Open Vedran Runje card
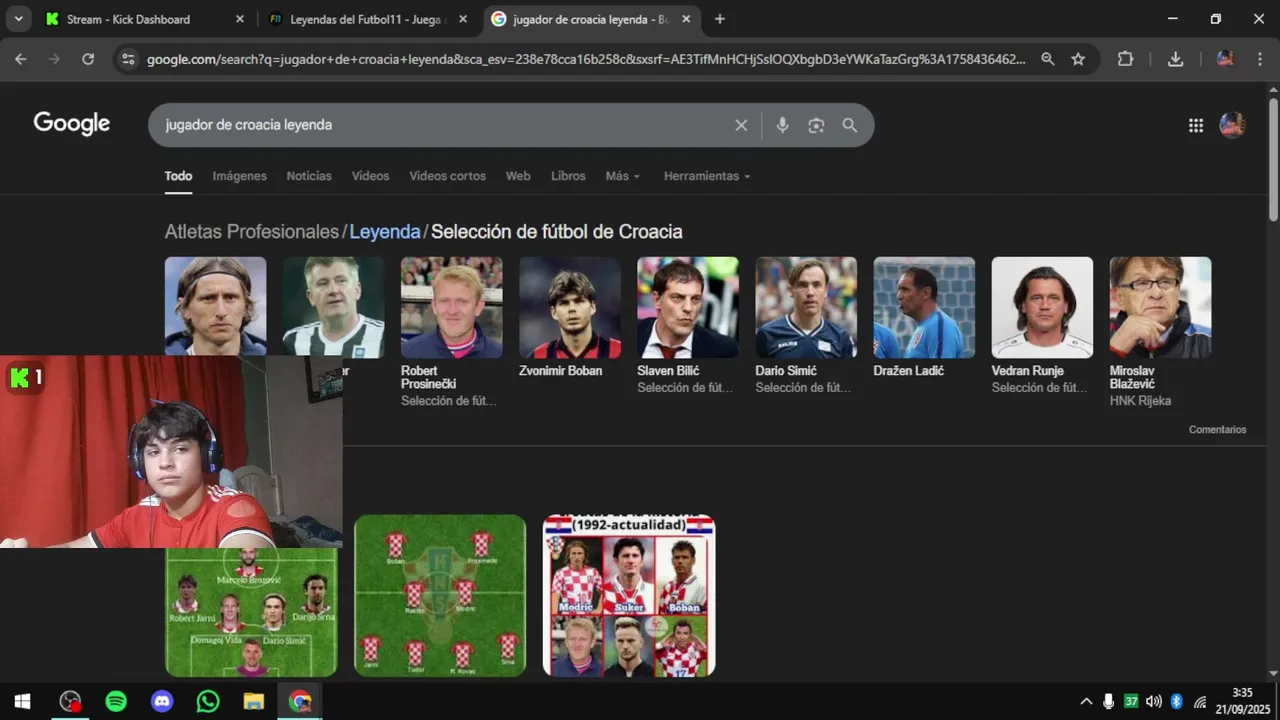Image resolution: width=1280 pixels, height=720 pixels. pyautogui.click(x=1042, y=325)
